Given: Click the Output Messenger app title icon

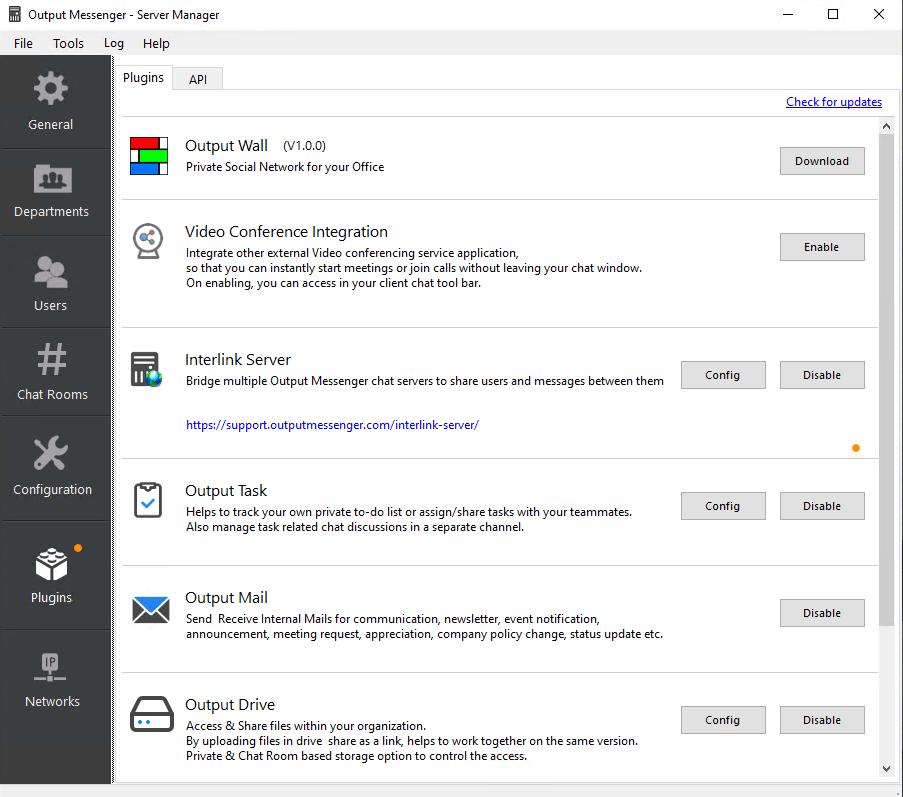Looking at the screenshot, I should click(x=14, y=14).
